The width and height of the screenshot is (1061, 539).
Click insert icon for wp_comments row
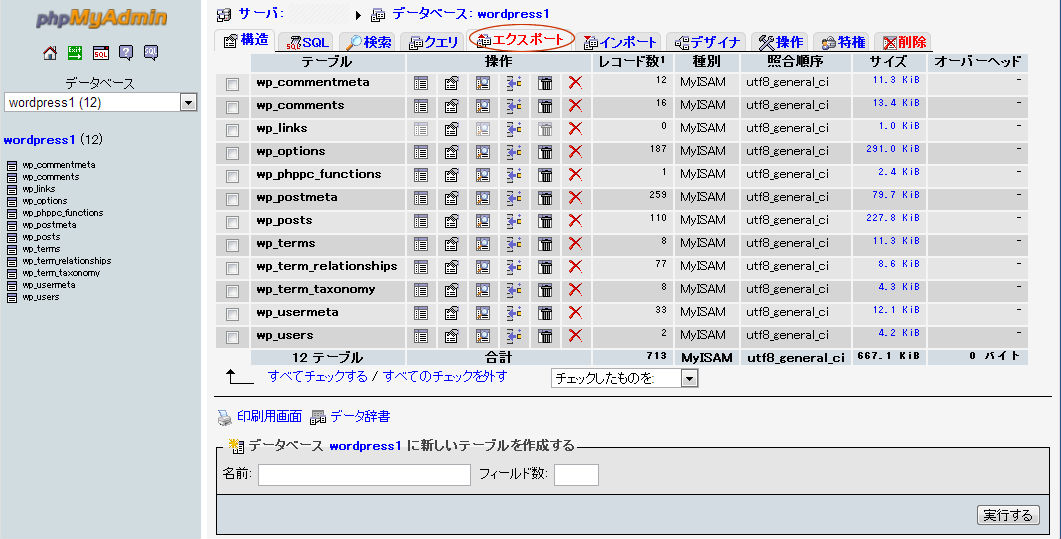coord(514,106)
